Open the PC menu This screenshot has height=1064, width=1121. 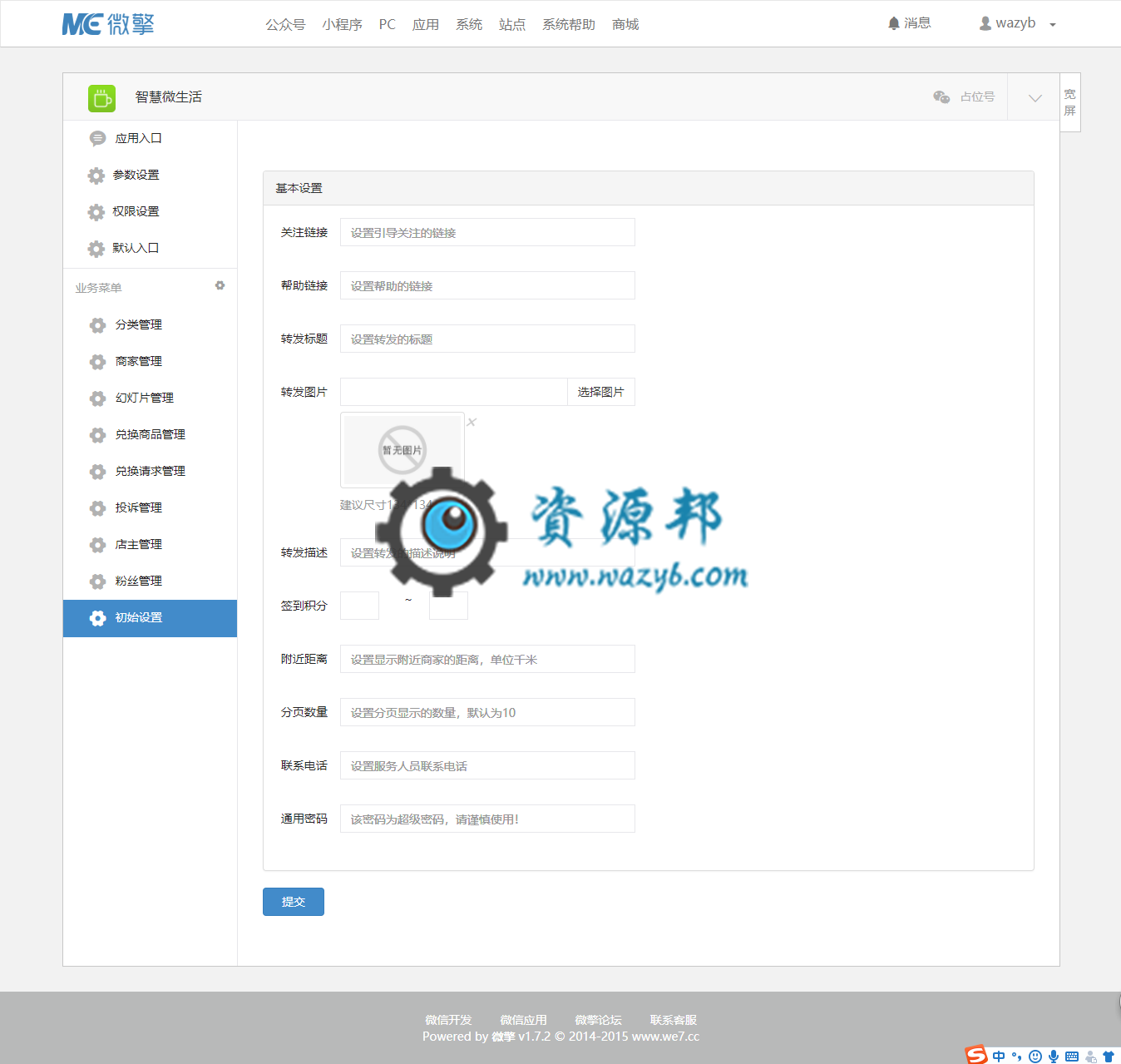388,25
